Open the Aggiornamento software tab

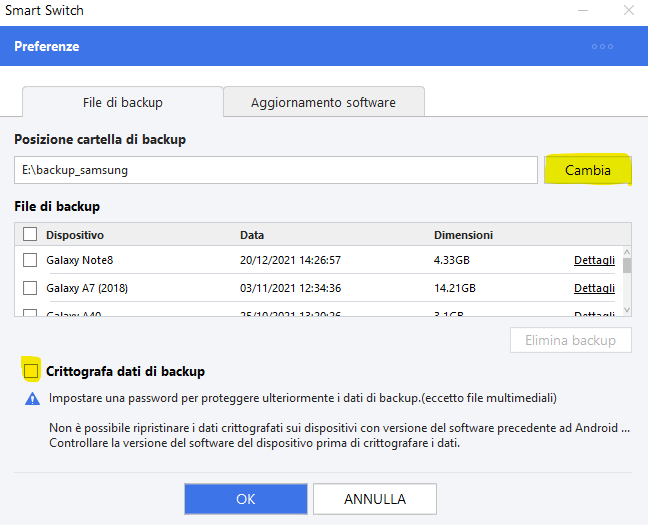(x=324, y=102)
